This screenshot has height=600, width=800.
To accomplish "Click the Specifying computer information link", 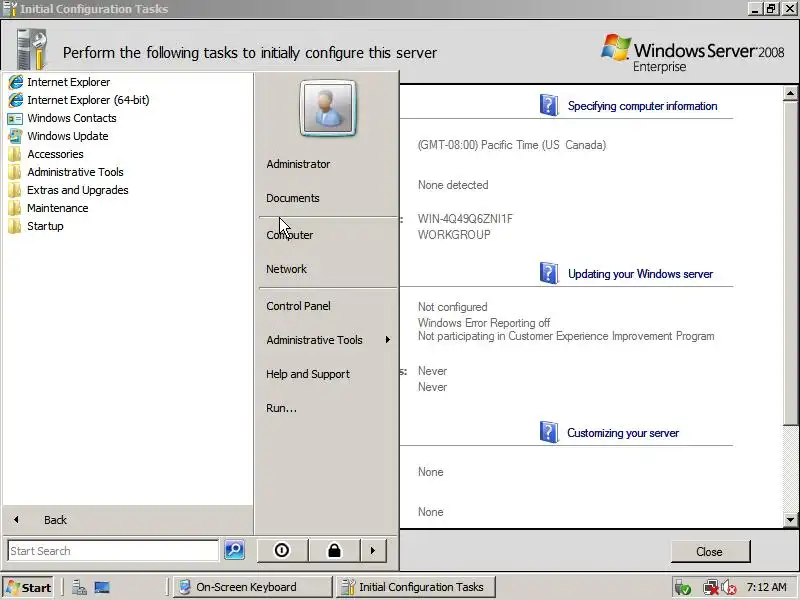I will [642, 106].
